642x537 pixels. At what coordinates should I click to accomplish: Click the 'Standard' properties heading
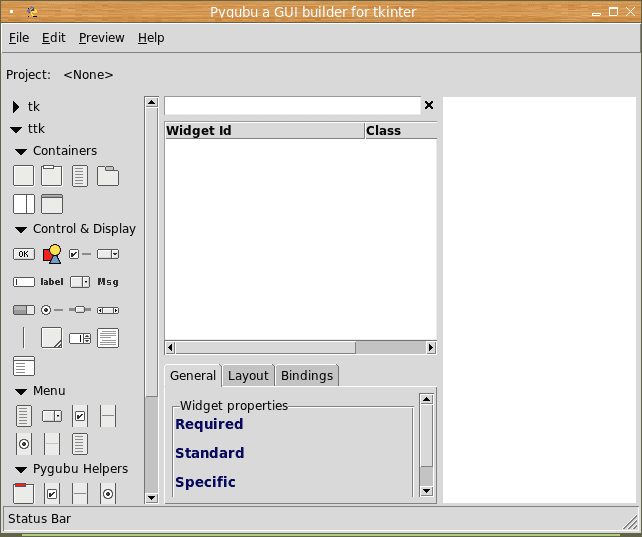210,453
